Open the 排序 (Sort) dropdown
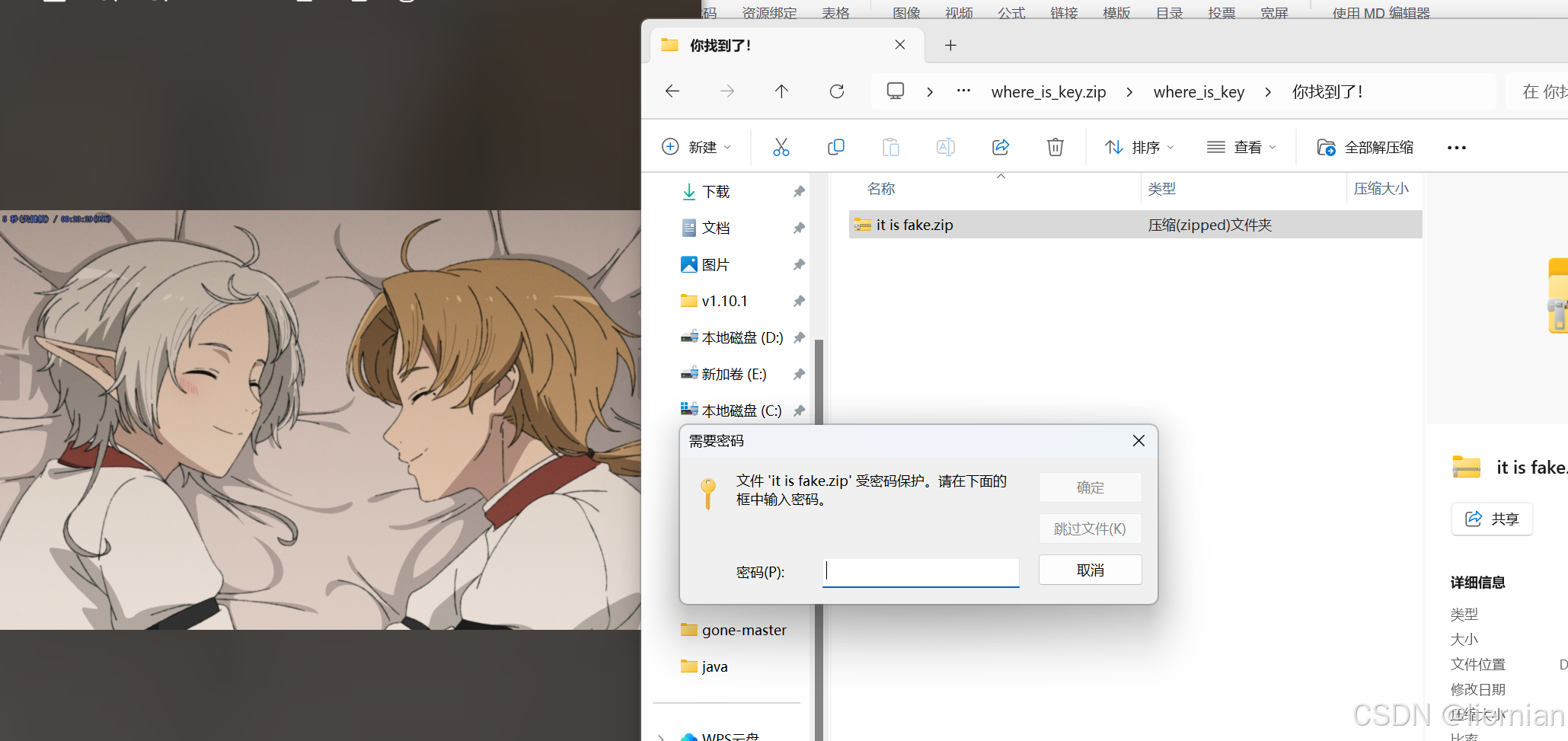The image size is (1568, 741). tap(1140, 147)
